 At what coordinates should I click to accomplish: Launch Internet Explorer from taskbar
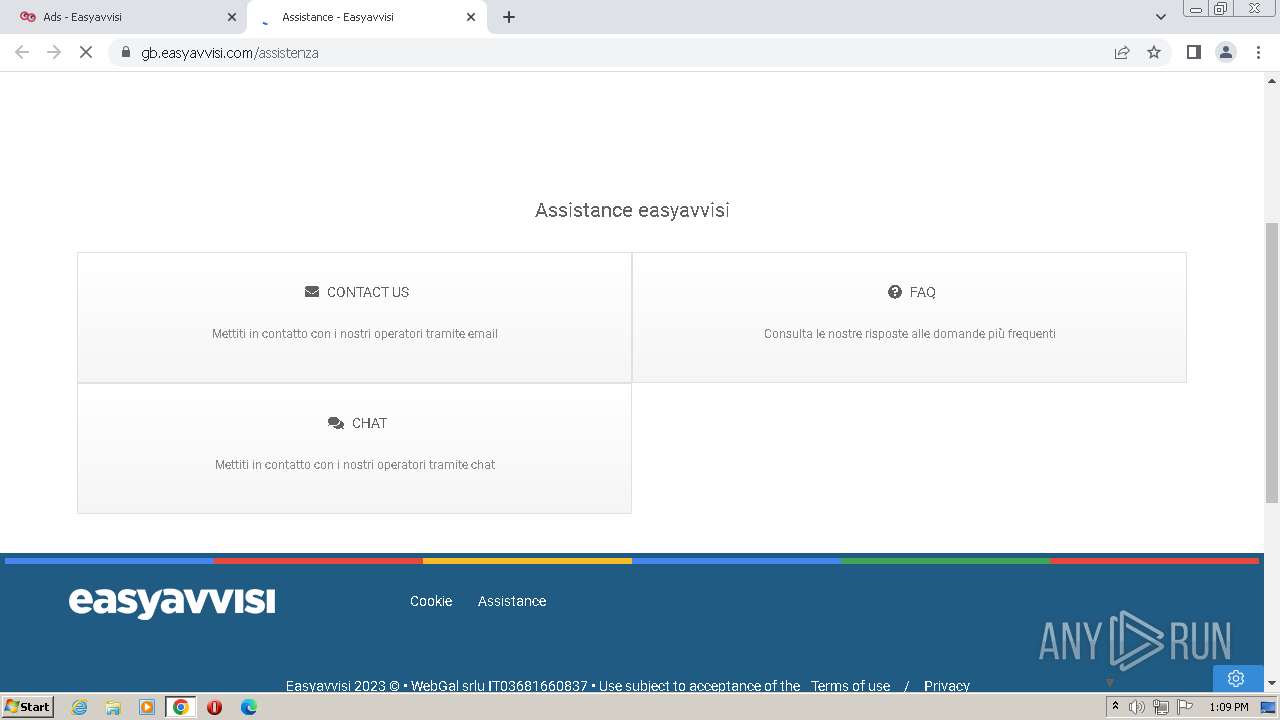tap(79, 707)
